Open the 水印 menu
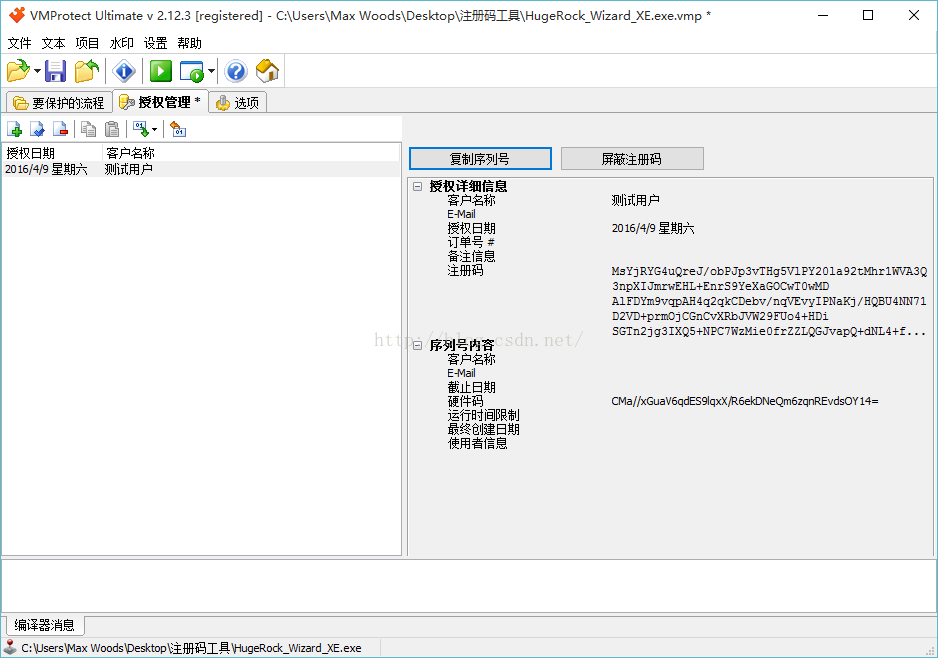938x658 pixels. click(121, 43)
